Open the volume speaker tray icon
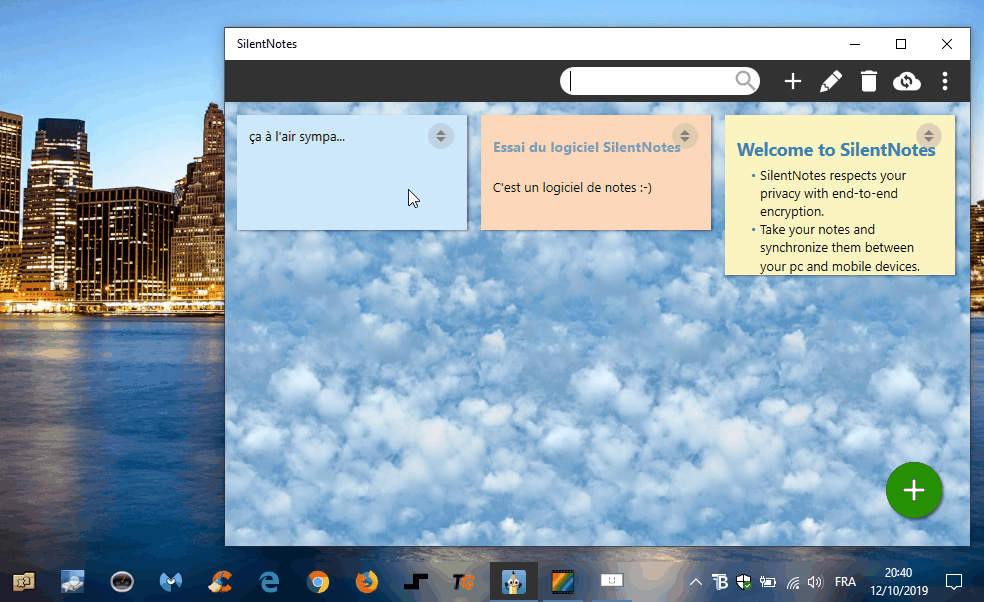Image resolution: width=984 pixels, height=602 pixels. click(x=815, y=583)
